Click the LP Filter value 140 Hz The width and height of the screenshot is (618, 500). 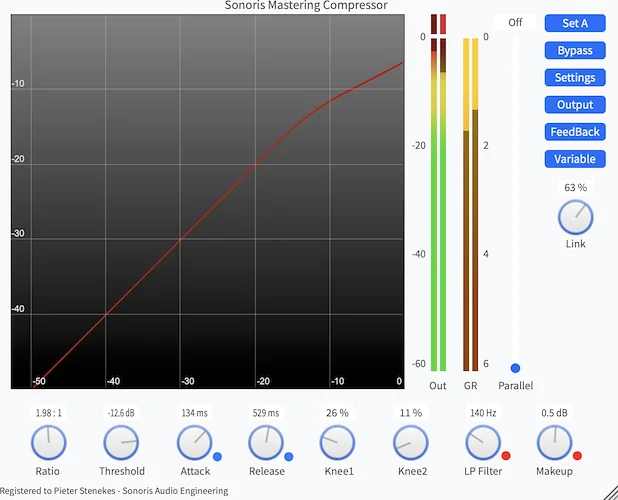(x=483, y=413)
